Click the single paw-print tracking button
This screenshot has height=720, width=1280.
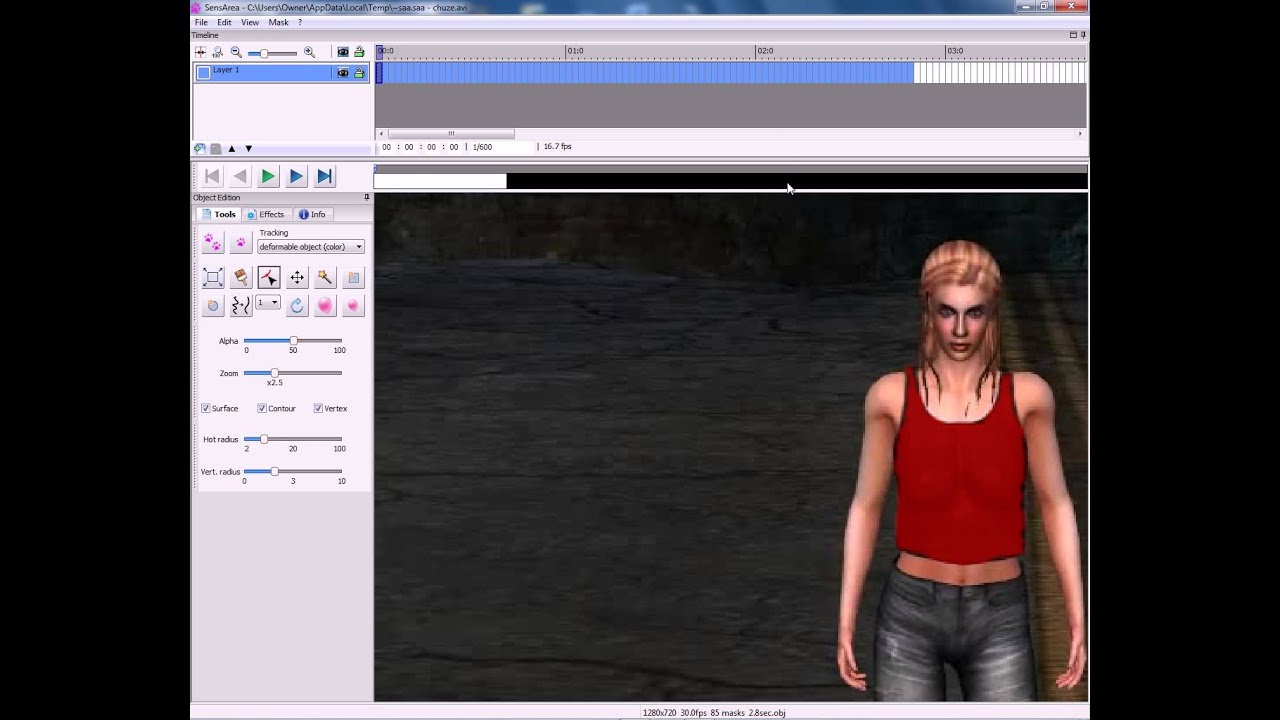coord(240,242)
